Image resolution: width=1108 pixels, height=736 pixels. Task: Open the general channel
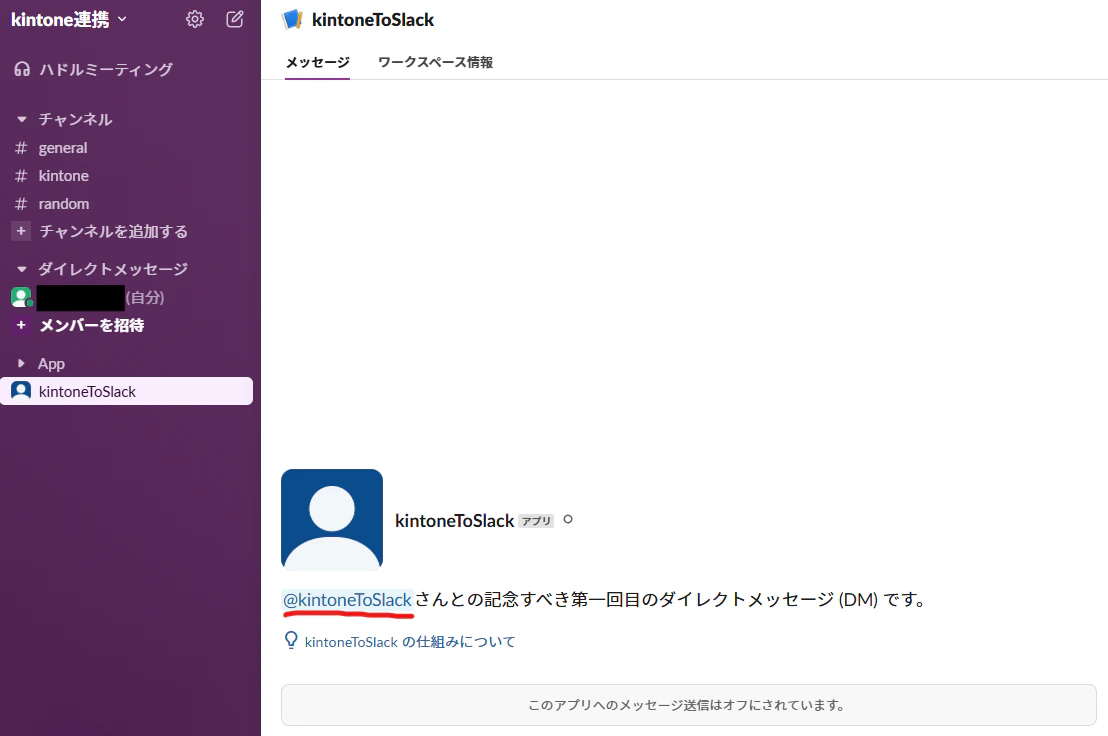click(63, 148)
